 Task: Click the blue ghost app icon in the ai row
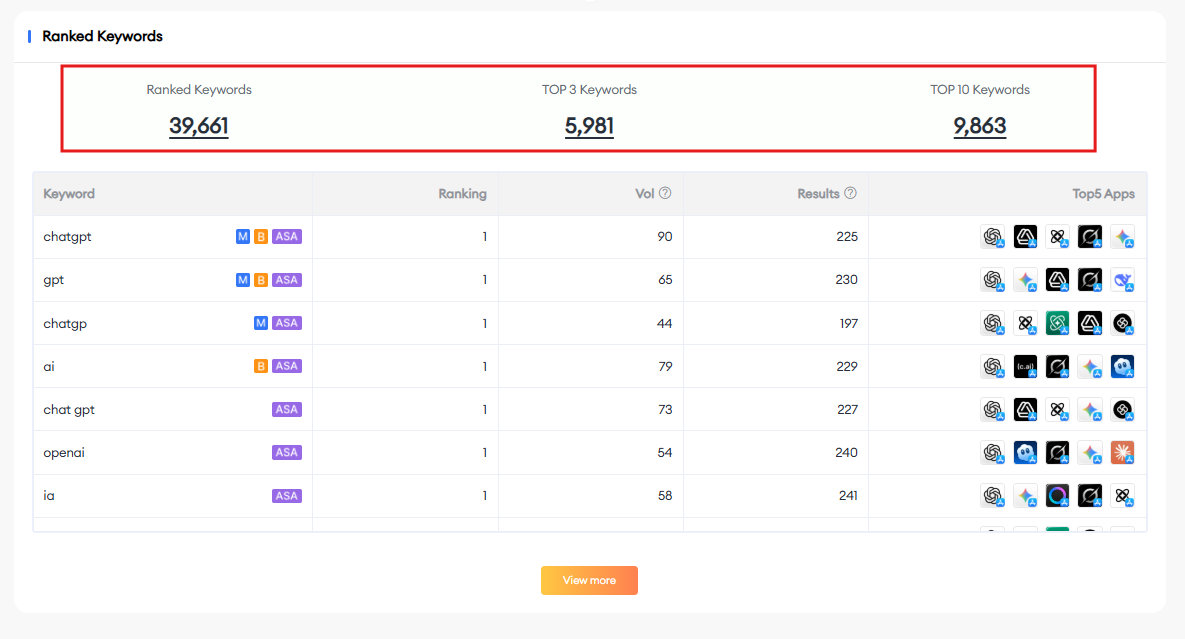1122,366
